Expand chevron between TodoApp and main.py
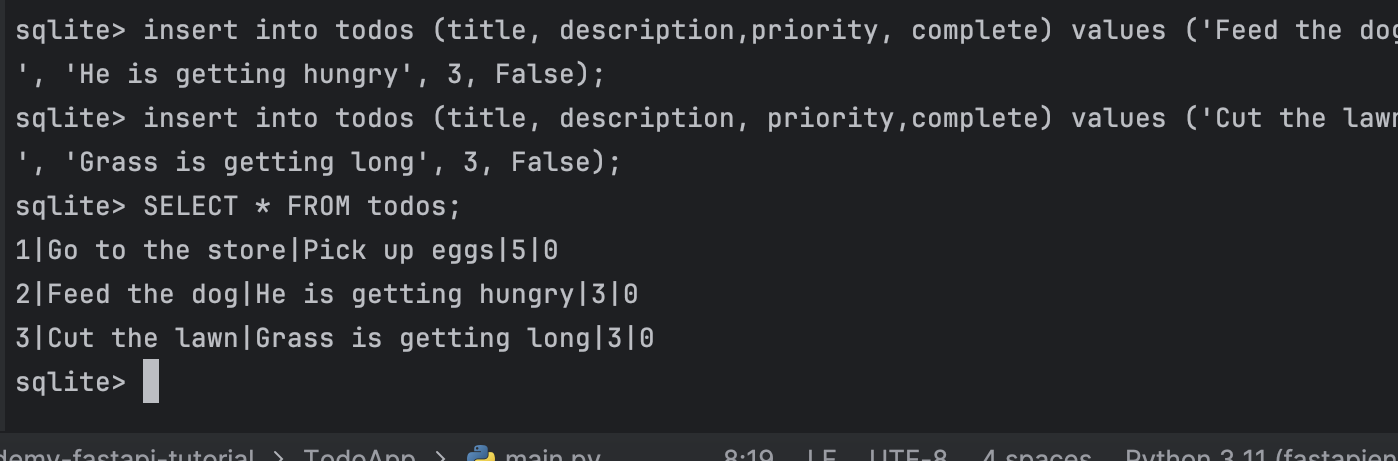Screen dimensions: 1398x461 click(x=441, y=457)
